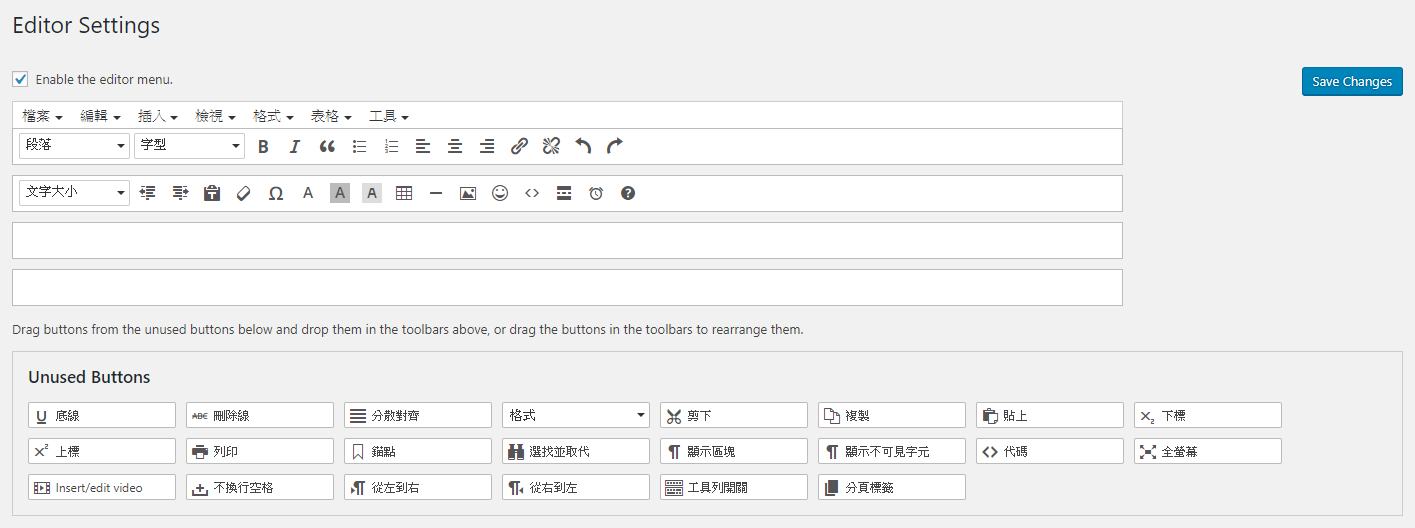Select the 錨點 anchor unused button
The image size is (1415, 528).
click(x=418, y=451)
